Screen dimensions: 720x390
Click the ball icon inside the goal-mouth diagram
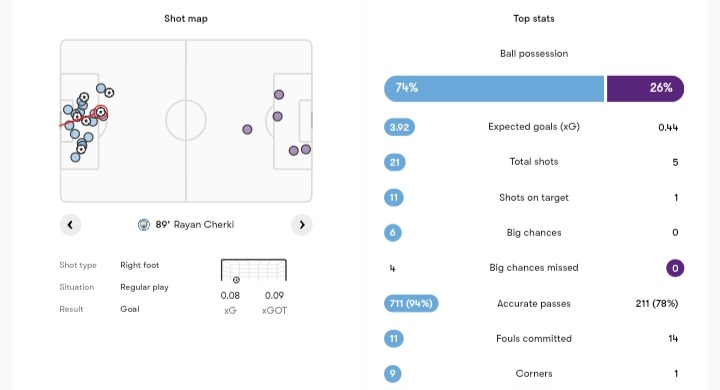[236, 280]
